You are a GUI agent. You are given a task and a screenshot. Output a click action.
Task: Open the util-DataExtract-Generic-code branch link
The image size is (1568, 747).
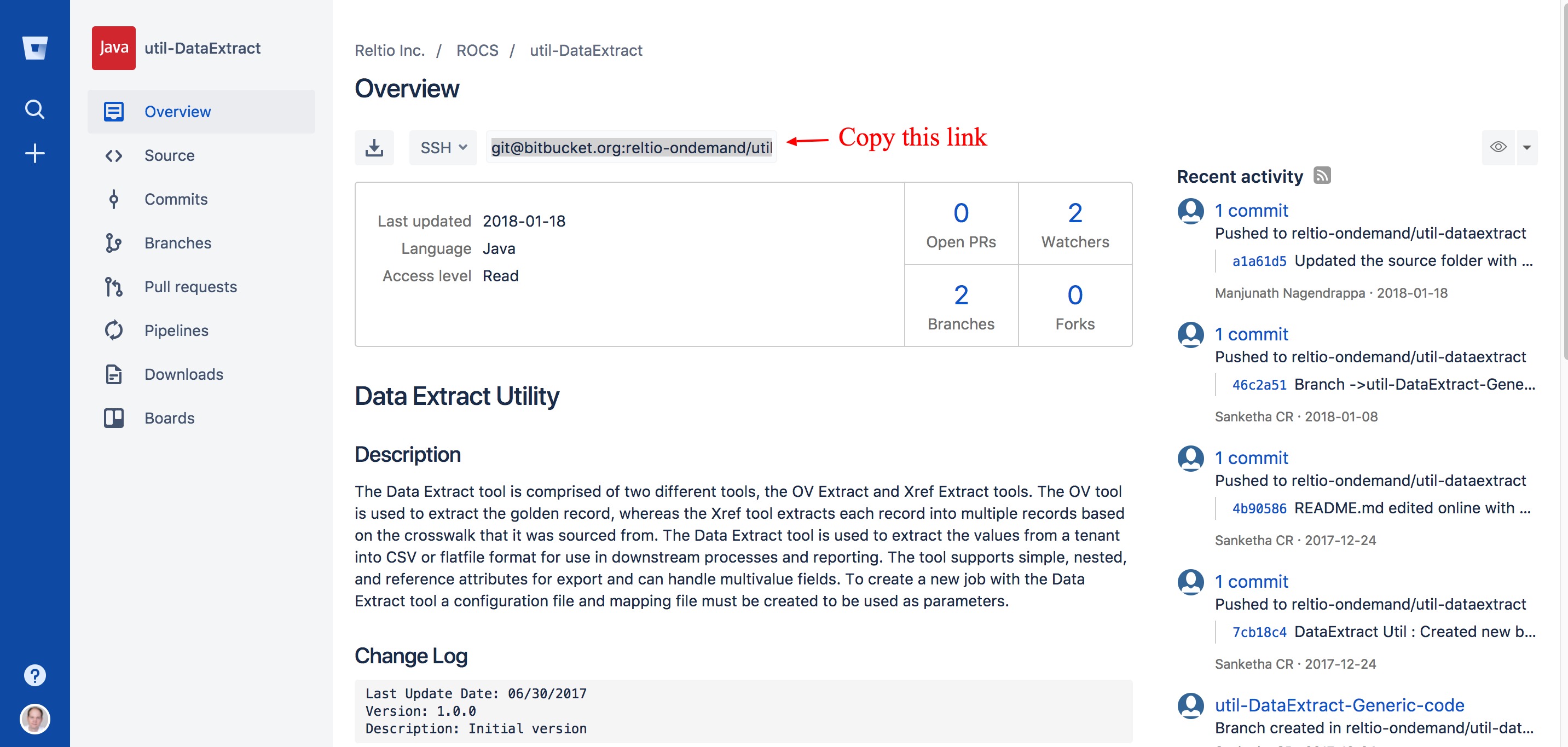[1340, 704]
